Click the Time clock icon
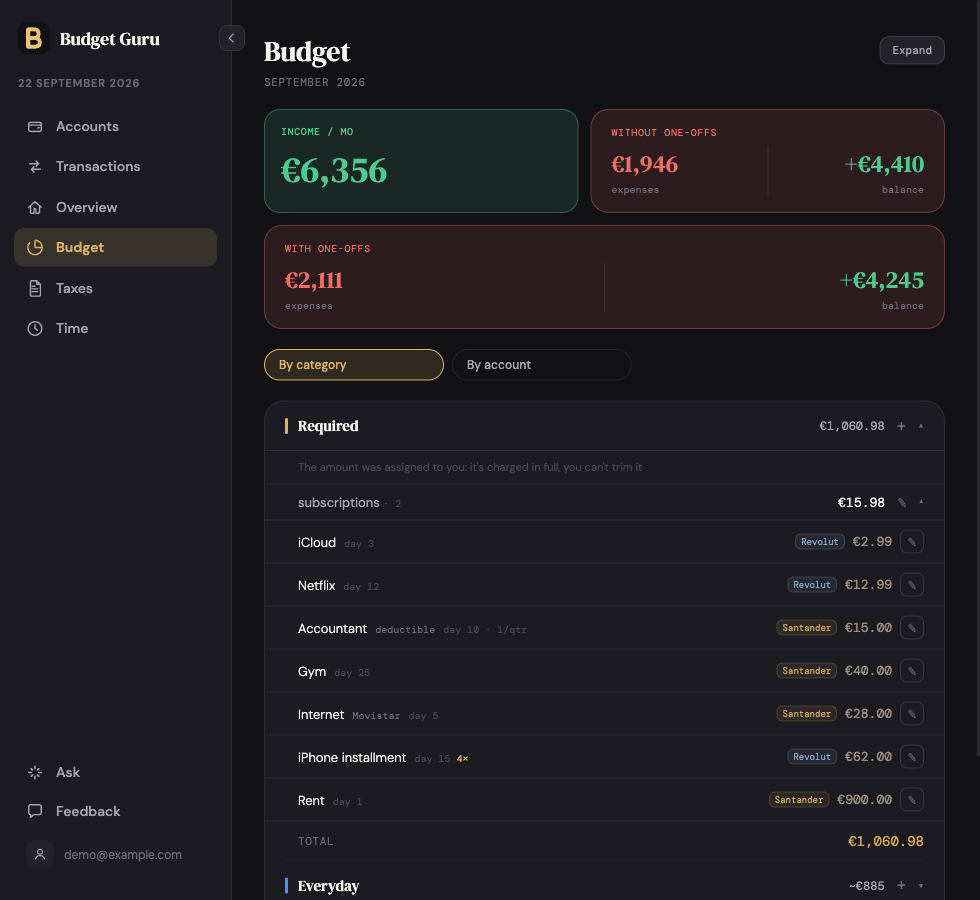This screenshot has width=980, height=900. 35,328
